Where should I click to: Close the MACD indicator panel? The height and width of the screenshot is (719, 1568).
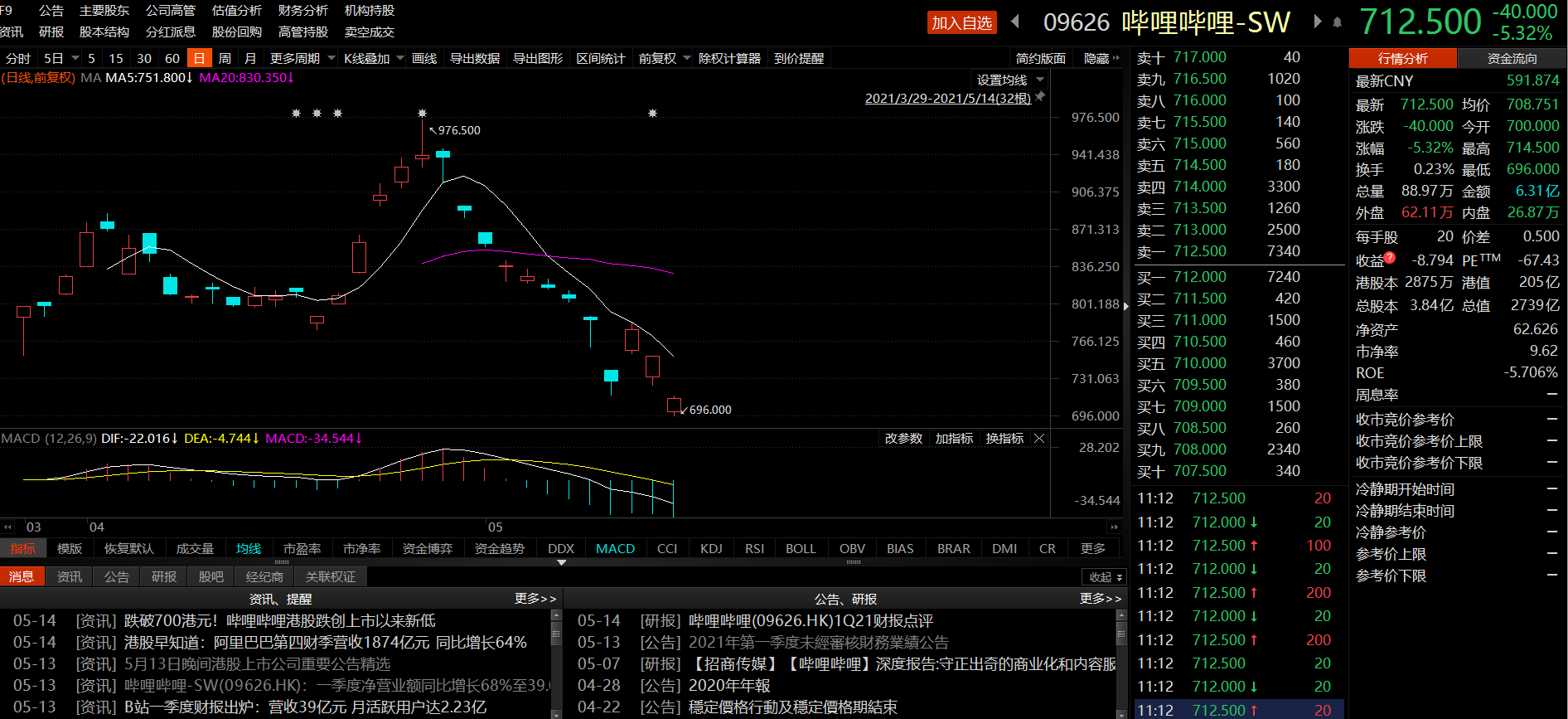1039,439
